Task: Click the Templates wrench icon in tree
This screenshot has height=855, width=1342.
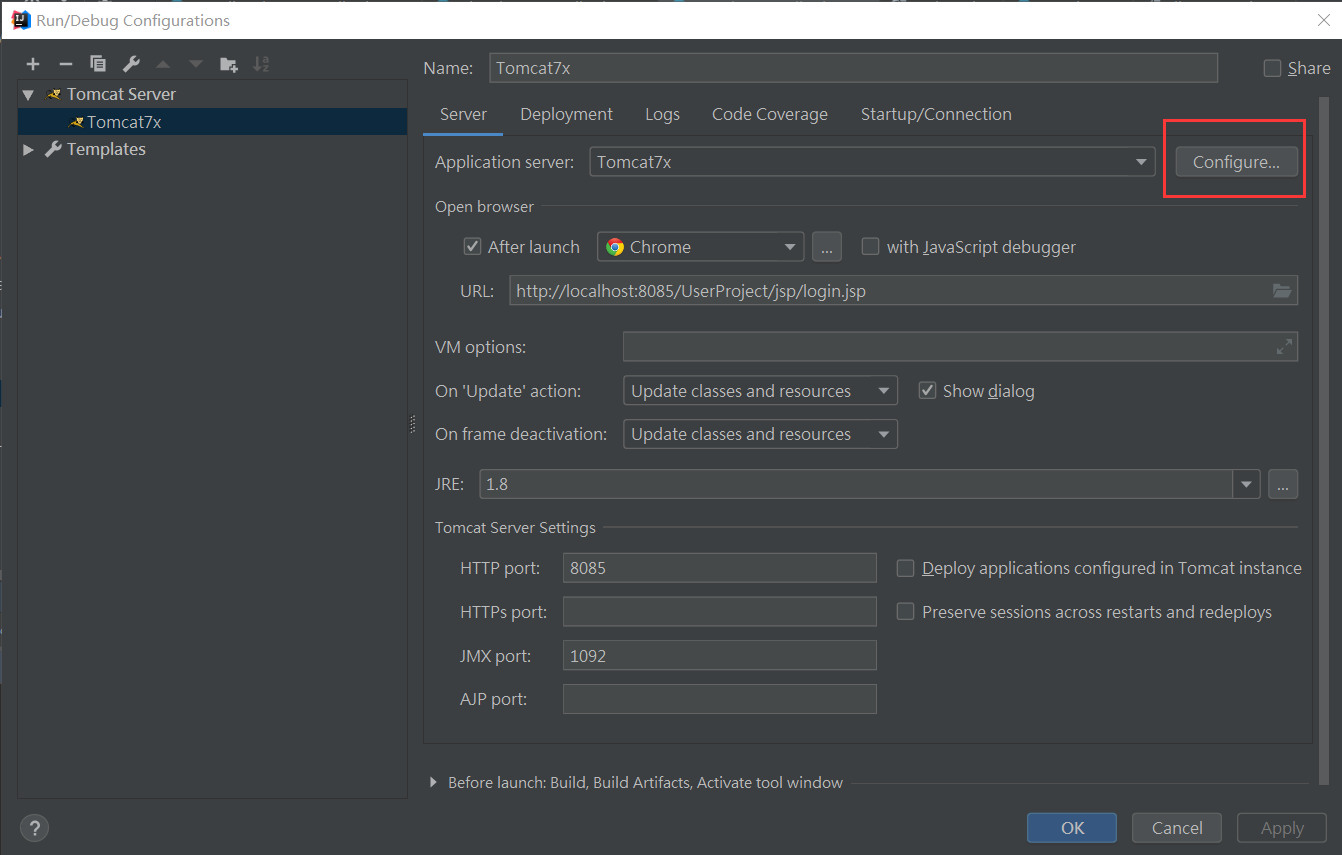Action: 54,149
